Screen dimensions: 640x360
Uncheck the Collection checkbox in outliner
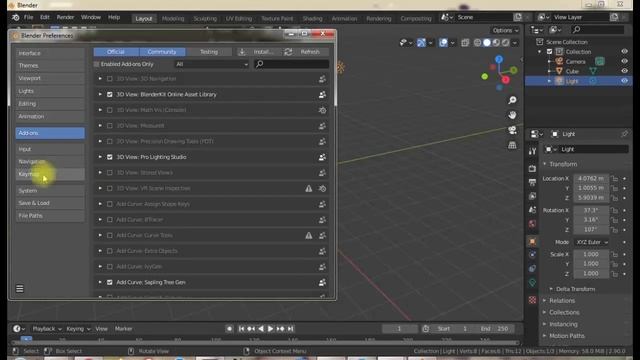click(549, 51)
